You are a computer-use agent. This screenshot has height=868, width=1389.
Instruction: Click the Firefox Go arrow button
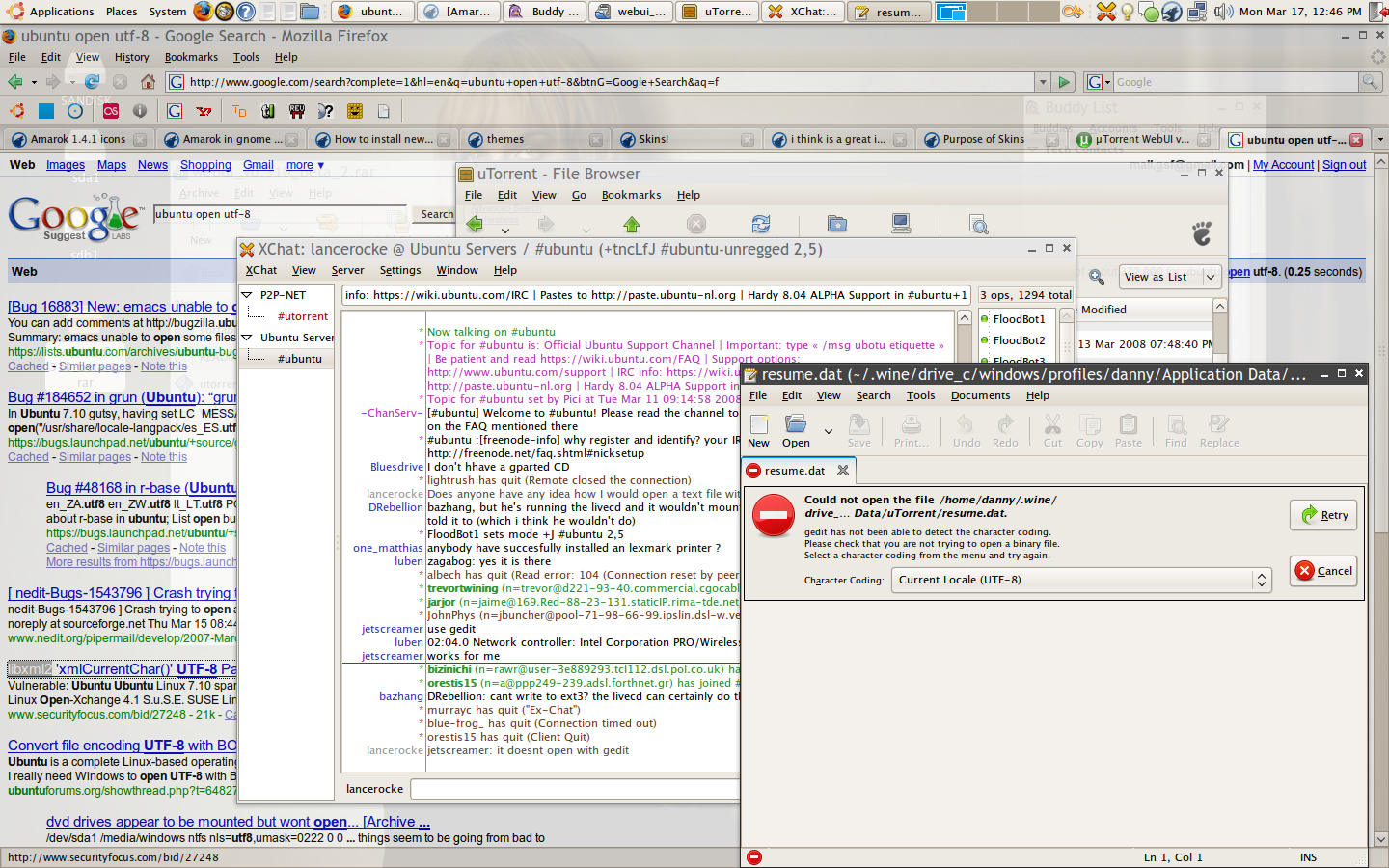point(1064,82)
